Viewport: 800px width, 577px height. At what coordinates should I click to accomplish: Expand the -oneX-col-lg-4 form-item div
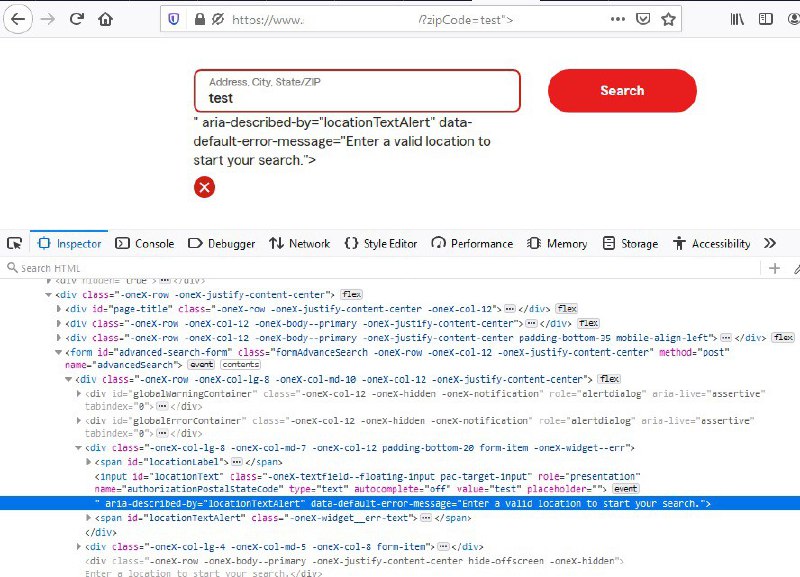[79, 547]
